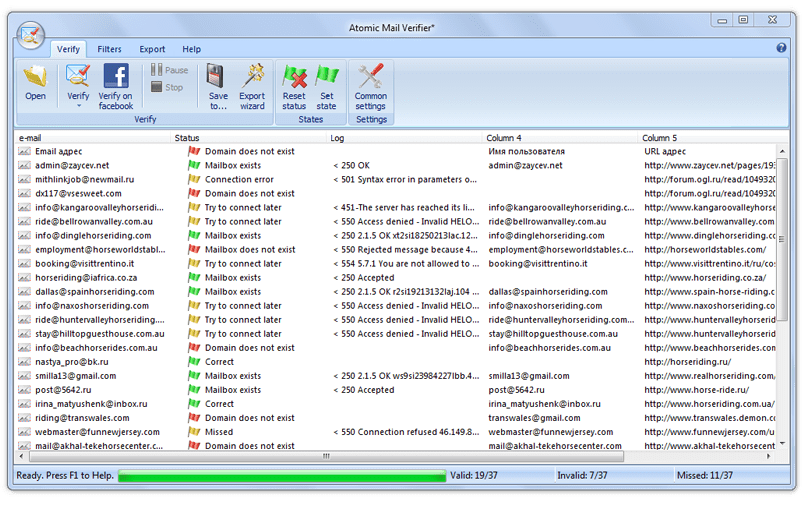The width and height of the screenshot is (804, 524).
Task: Click '501 Syntax error in parameters' log
Action: tap(405, 179)
